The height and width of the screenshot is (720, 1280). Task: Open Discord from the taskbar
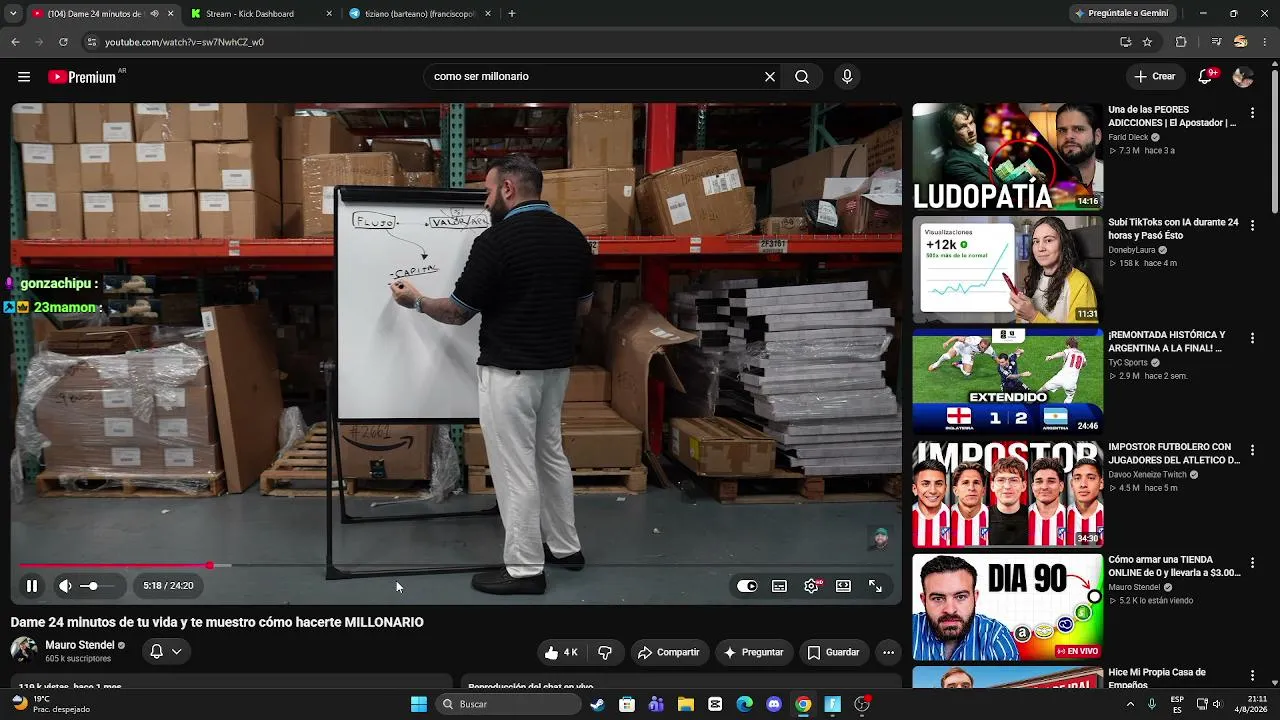click(774, 704)
